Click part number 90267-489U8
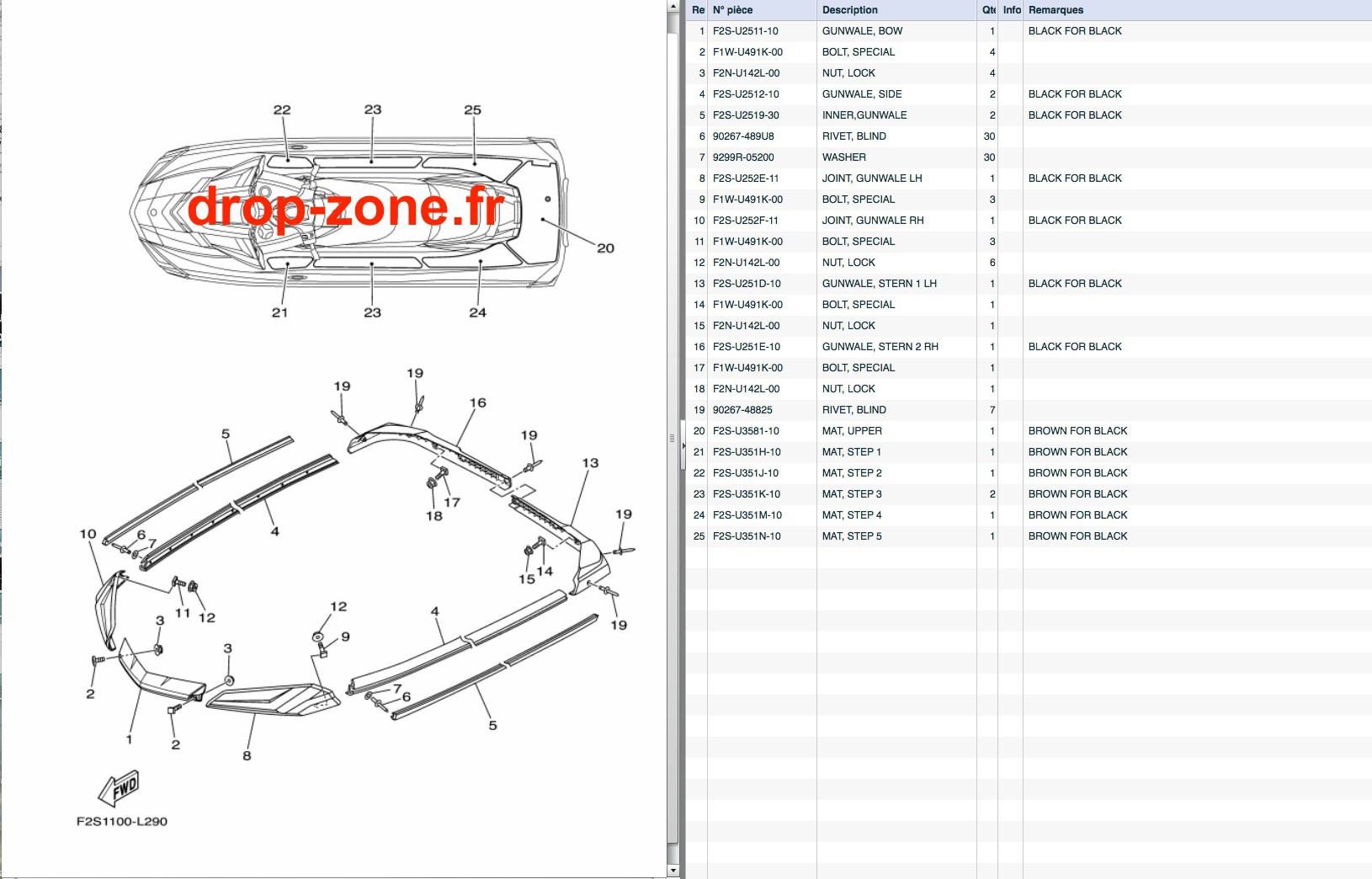The width and height of the screenshot is (1372, 879). pyautogui.click(x=743, y=136)
